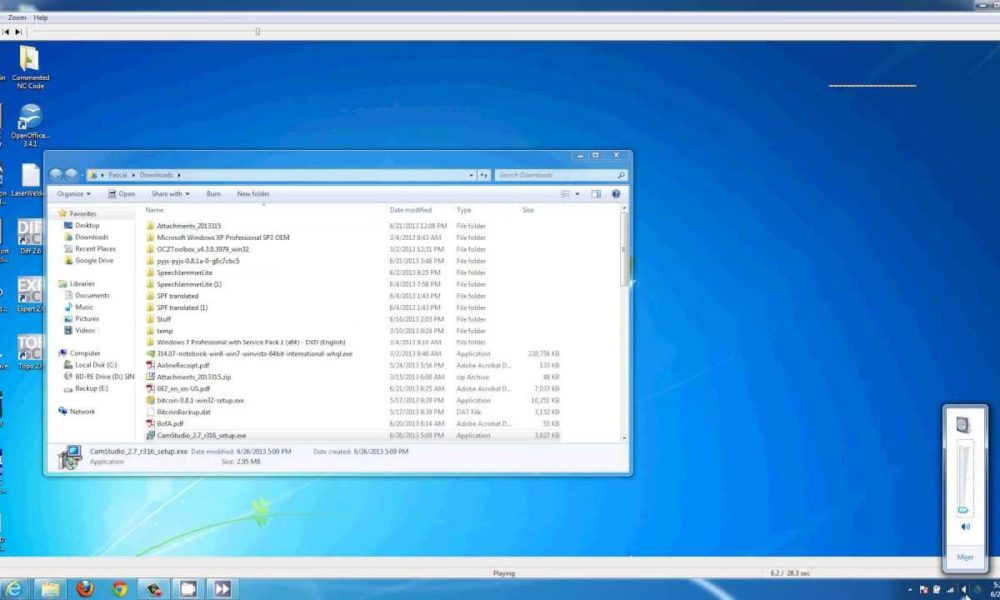Screen dimensions: 1000x600
Task: Click the Open button in the command bar
Action: 123,193
